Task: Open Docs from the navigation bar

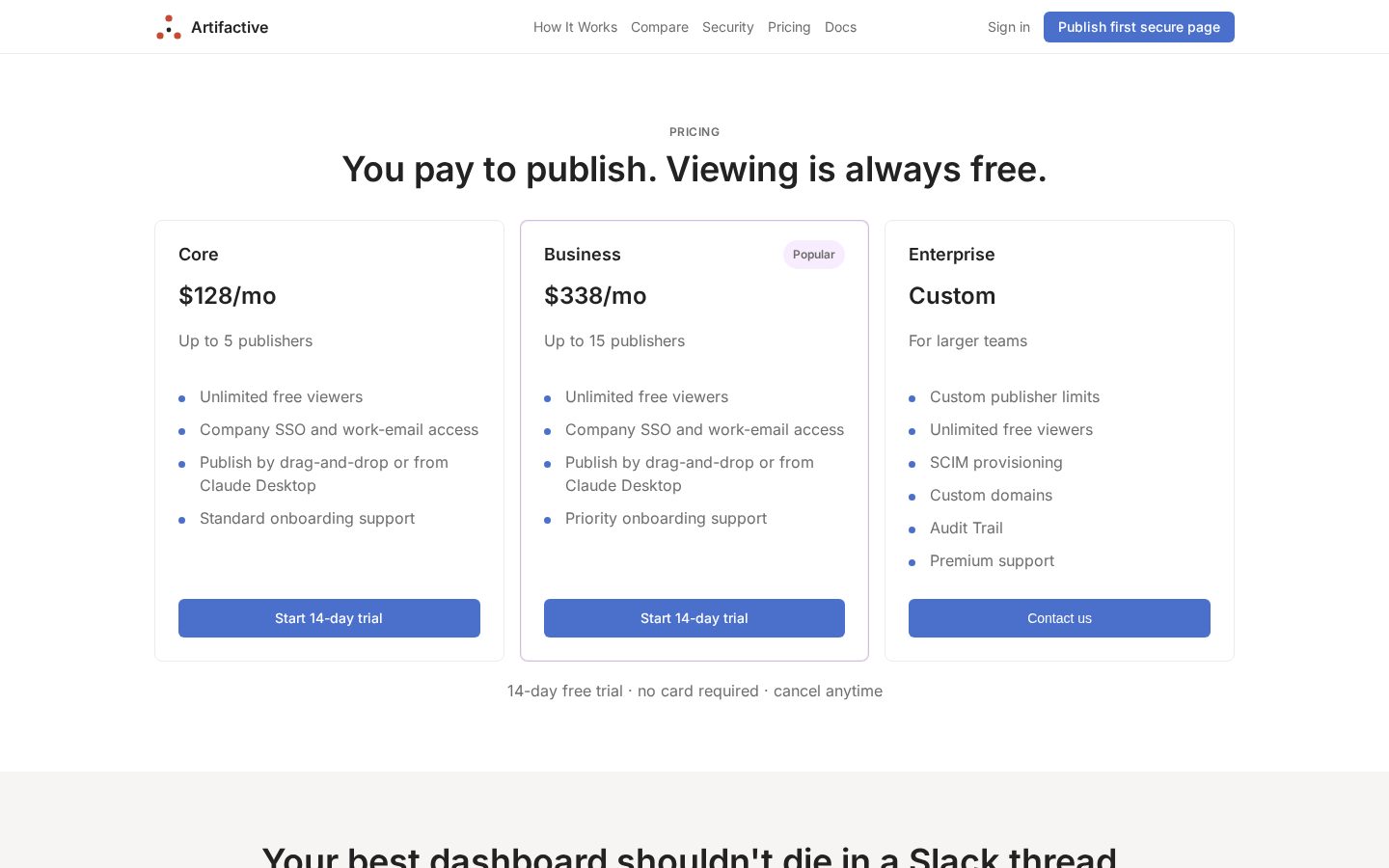Action: [x=840, y=27]
